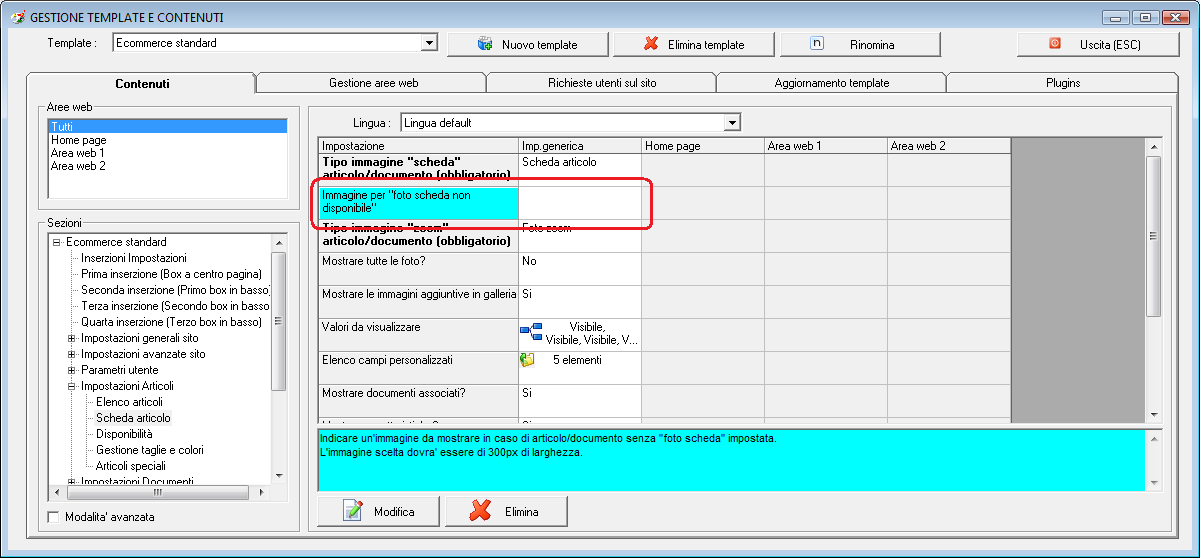Select Gestione taglie e colori item

(x=150, y=450)
